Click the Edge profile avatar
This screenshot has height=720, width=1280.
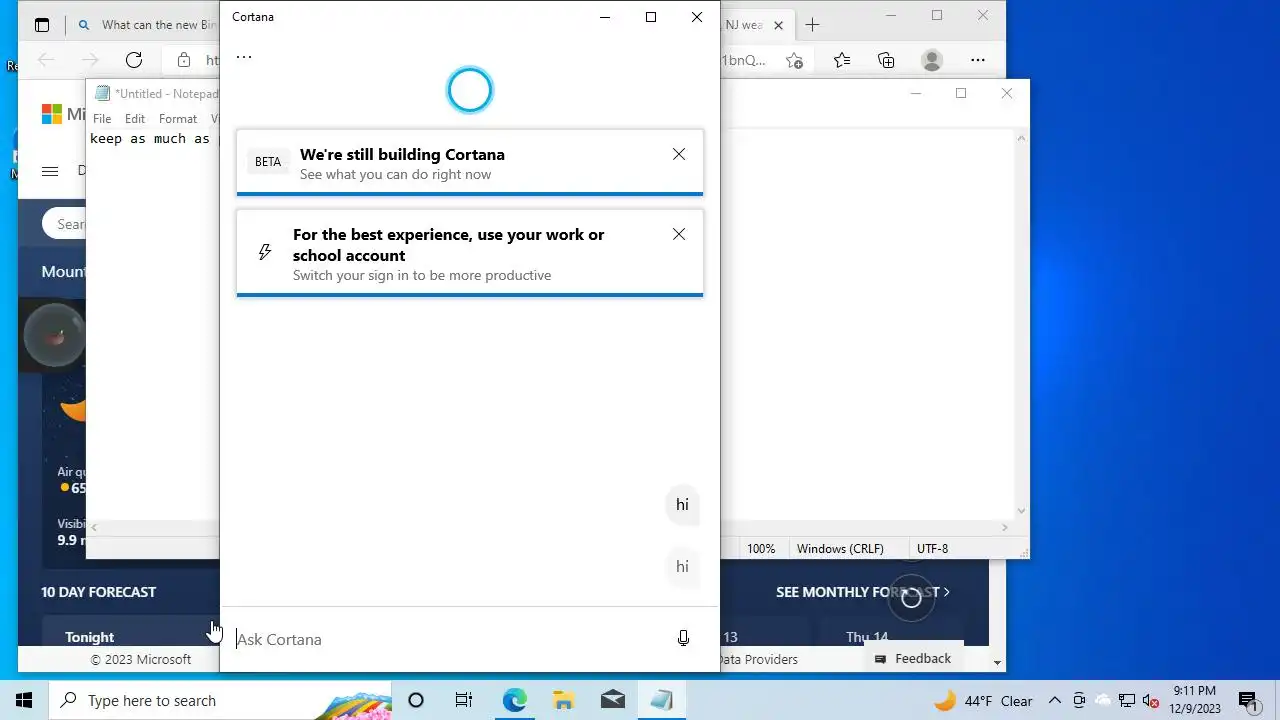(x=932, y=60)
